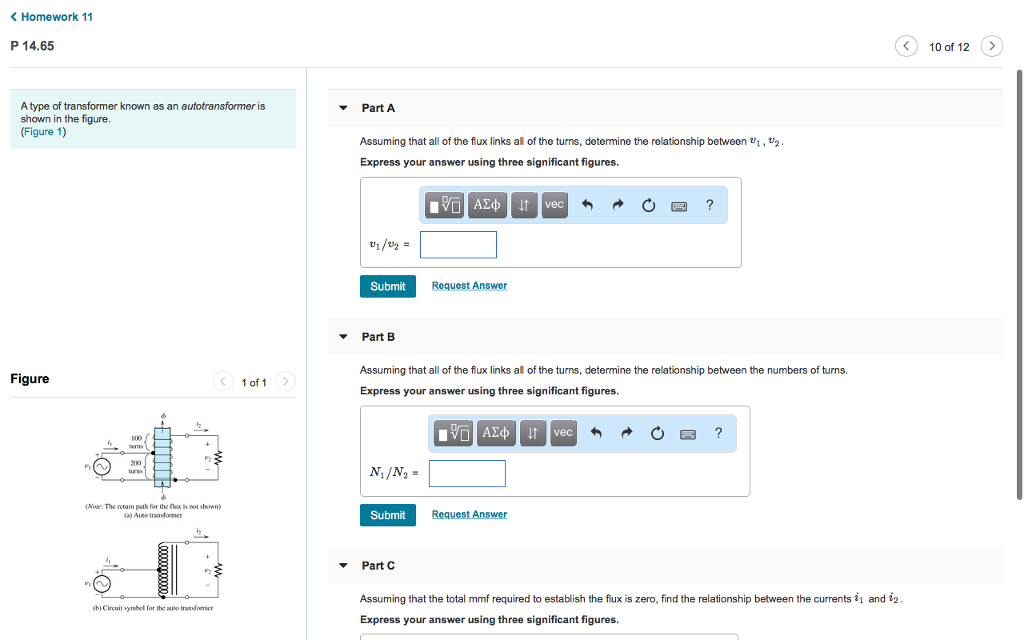This screenshot has height=640, width=1024.
Task: Submit the Part A answer
Action: click(387, 286)
